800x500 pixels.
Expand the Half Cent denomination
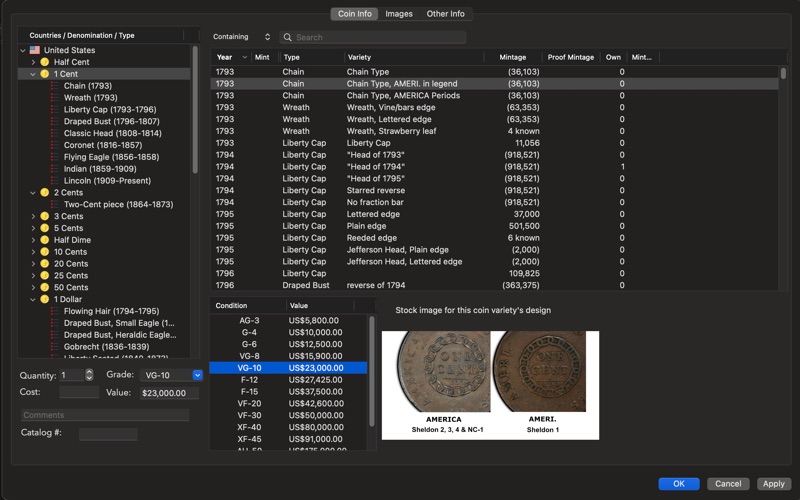tap(33, 62)
